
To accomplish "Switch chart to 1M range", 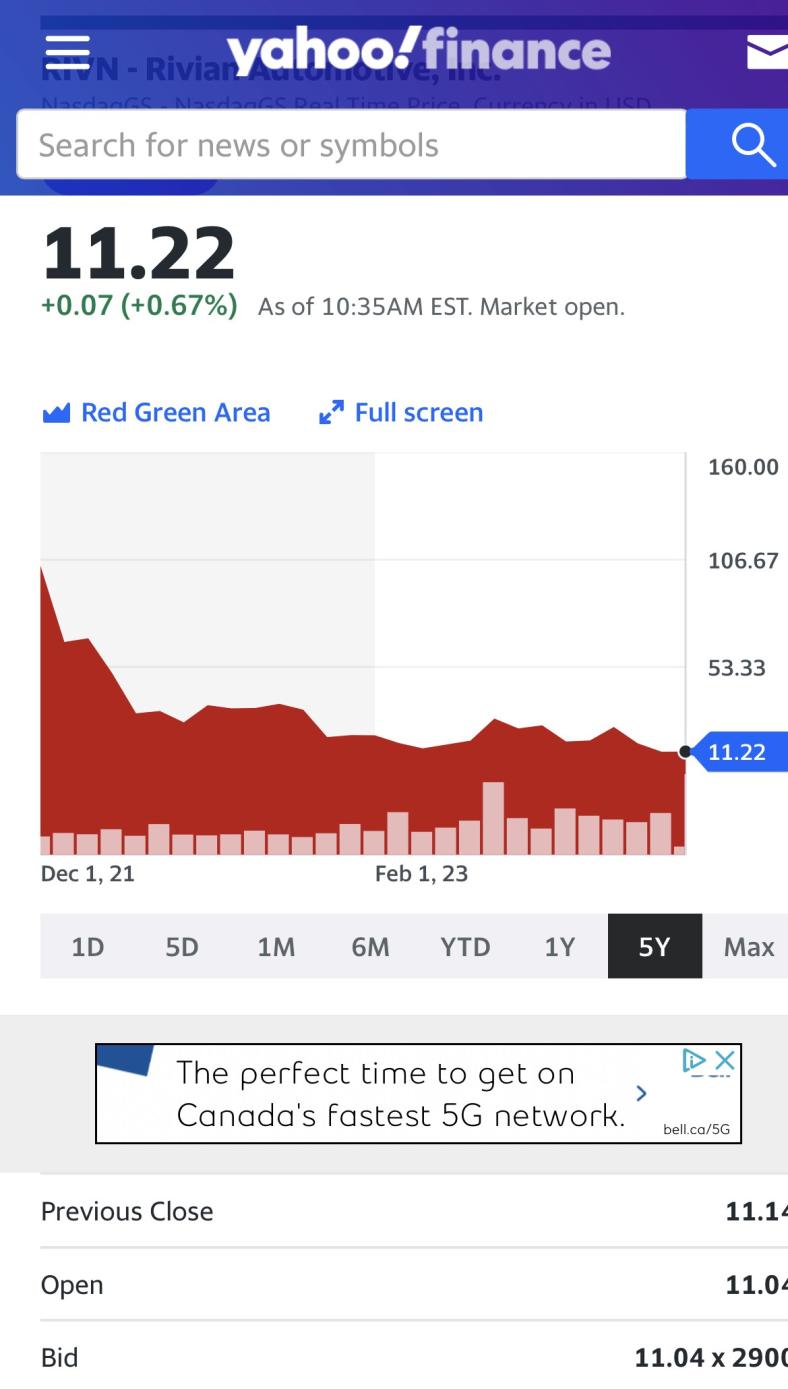I will (x=276, y=946).
